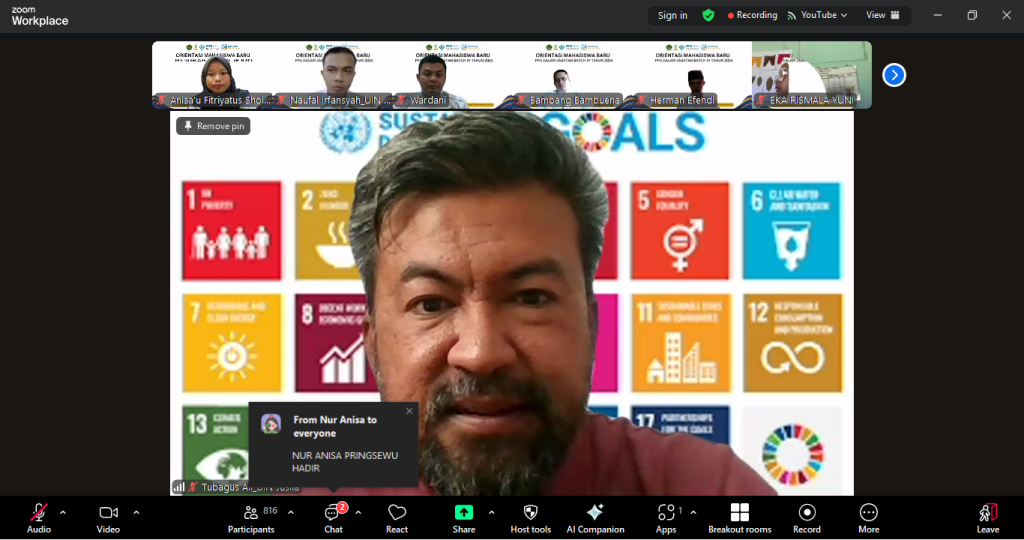Expand the Video options arrow
Image resolution: width=1024 pixels, height=540 pixels.
[136, 513]
